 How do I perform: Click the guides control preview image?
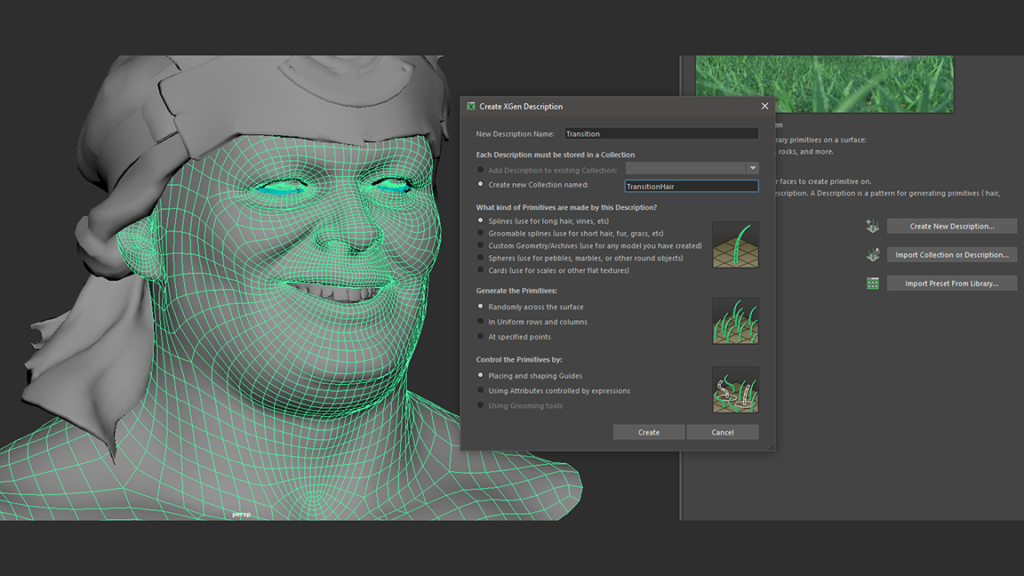click(735, 390)
